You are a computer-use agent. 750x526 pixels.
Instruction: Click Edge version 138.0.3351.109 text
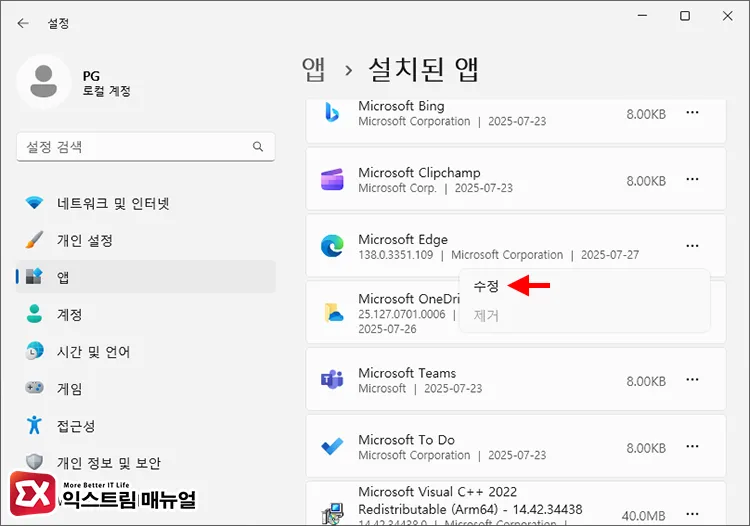click(x=396, y=255)
